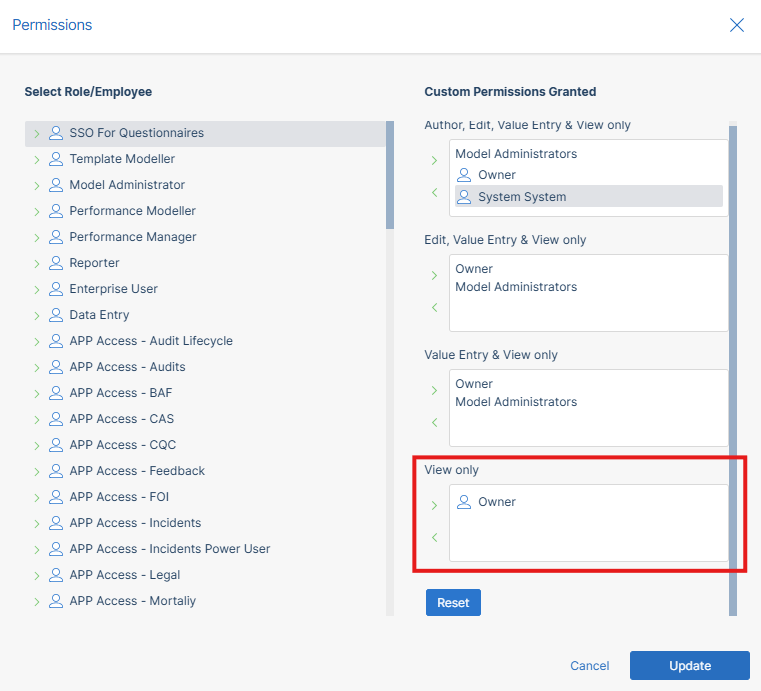Expand the Template Modeller role
761x691 pixels.
(x=37, y=160)
